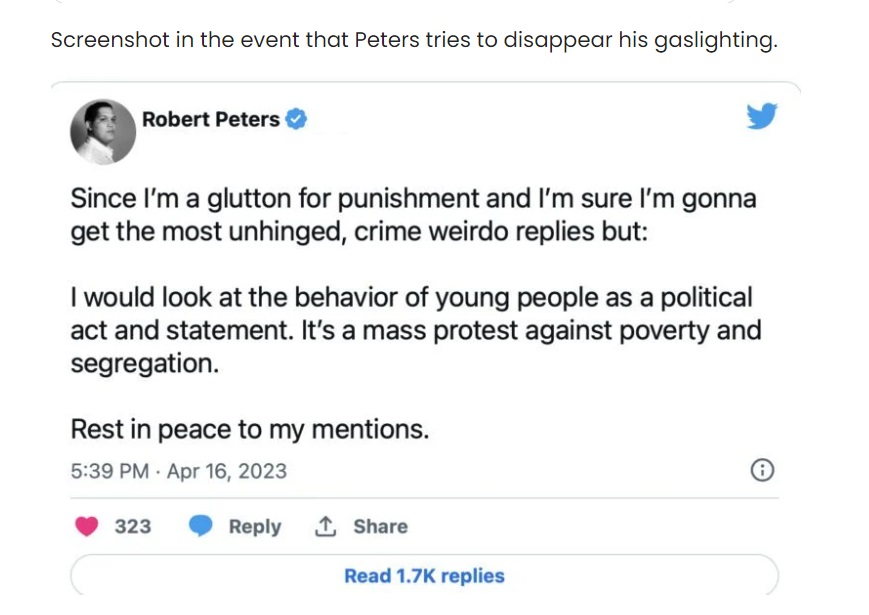
Task: Like the tweet with the heart icon
Action: click(86, 526)
